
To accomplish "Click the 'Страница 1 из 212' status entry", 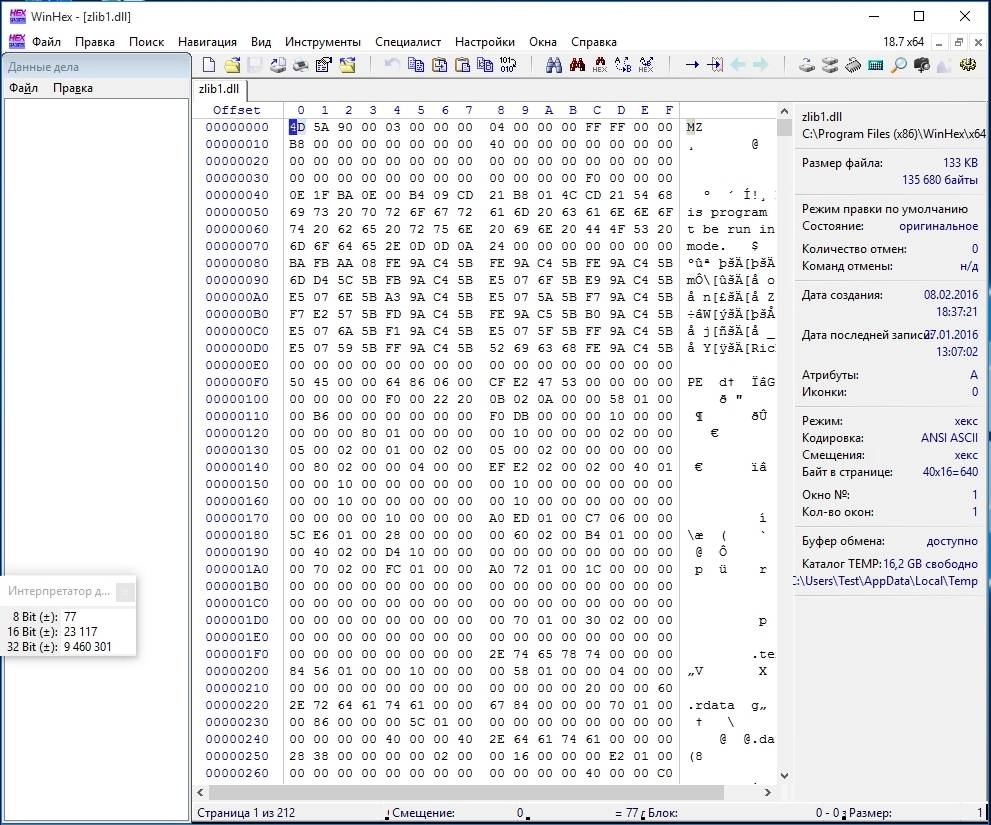I will pyautogui.click(x=246, y=812).
